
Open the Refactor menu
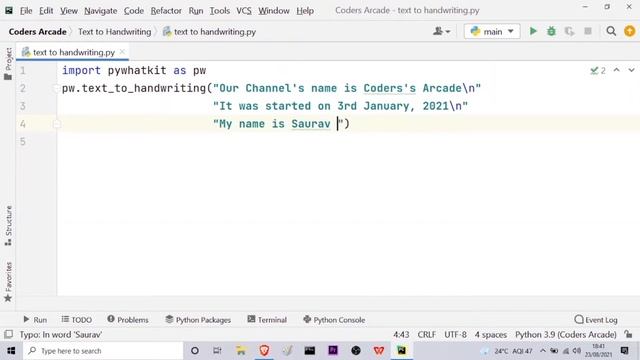(x=166, y=11)
